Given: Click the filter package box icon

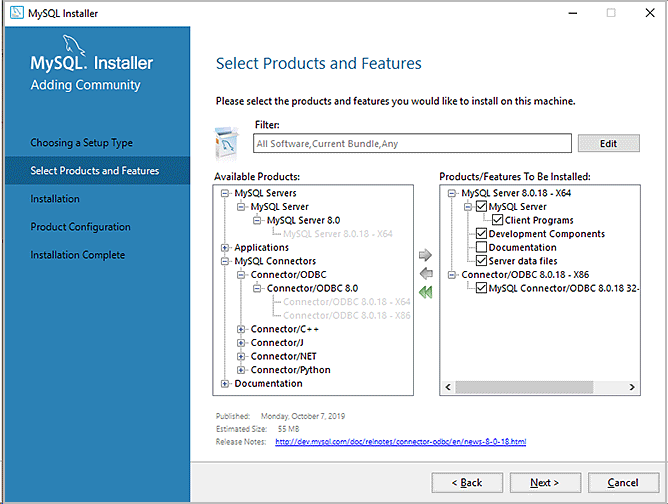Looking at the screenshot, I should pos(227,144).
